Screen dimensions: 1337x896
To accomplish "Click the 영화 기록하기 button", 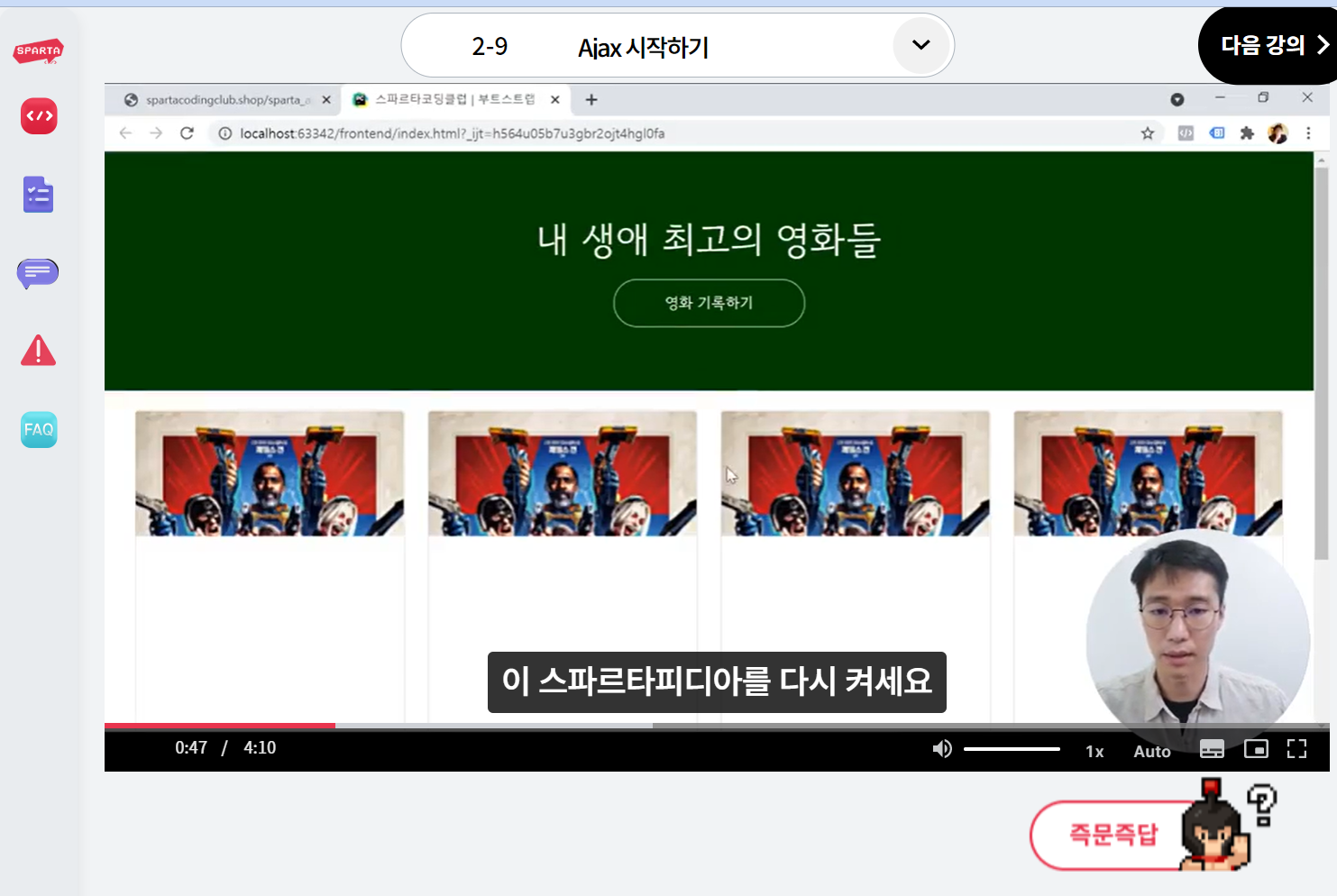I will (710, 303).
